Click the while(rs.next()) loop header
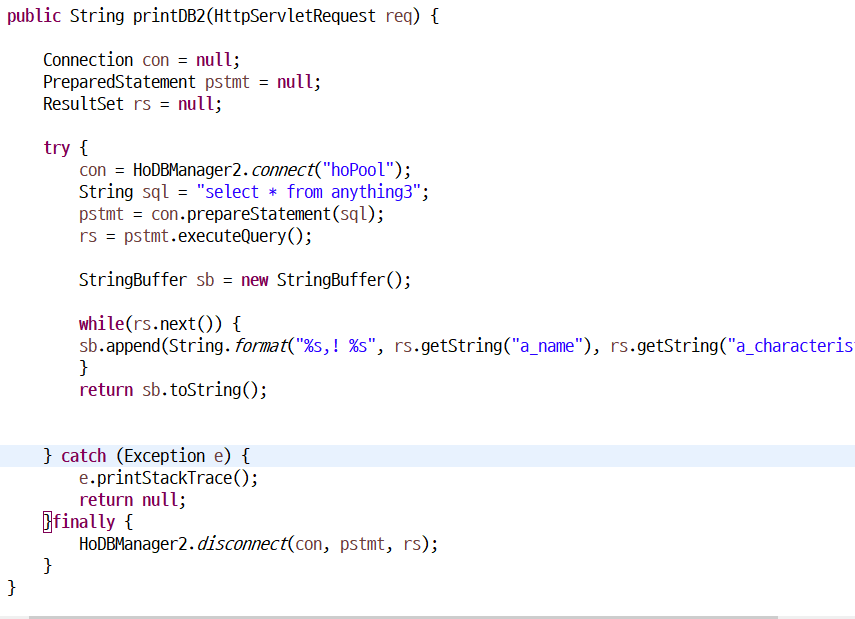Viewport: 855px width, 619px height. coord(160,324)
